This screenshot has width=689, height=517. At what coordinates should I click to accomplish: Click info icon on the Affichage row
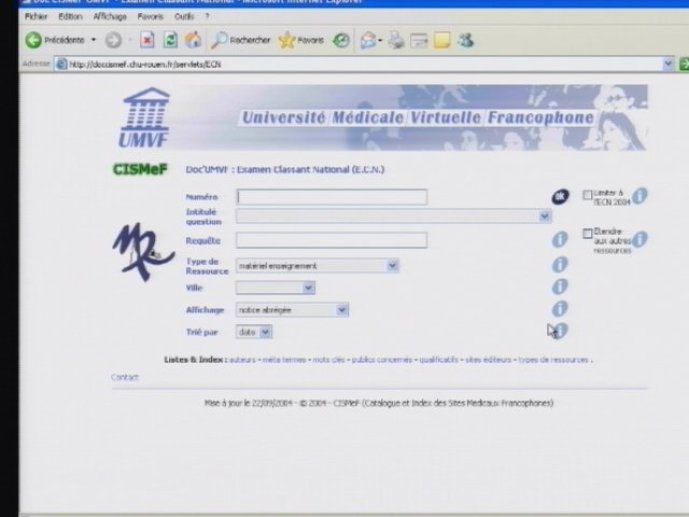pos(560,309)
